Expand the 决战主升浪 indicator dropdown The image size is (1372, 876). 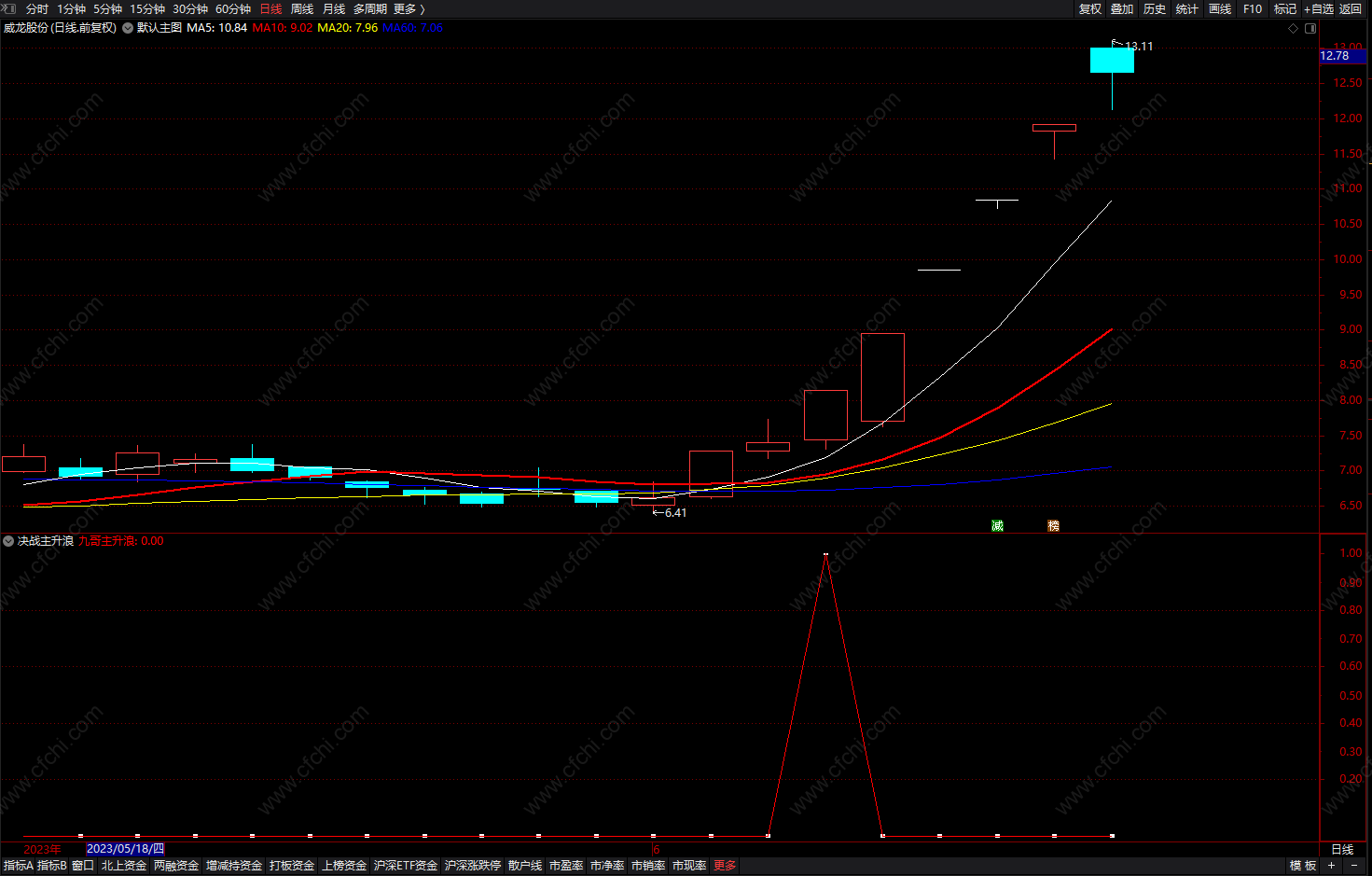(8, 541)
